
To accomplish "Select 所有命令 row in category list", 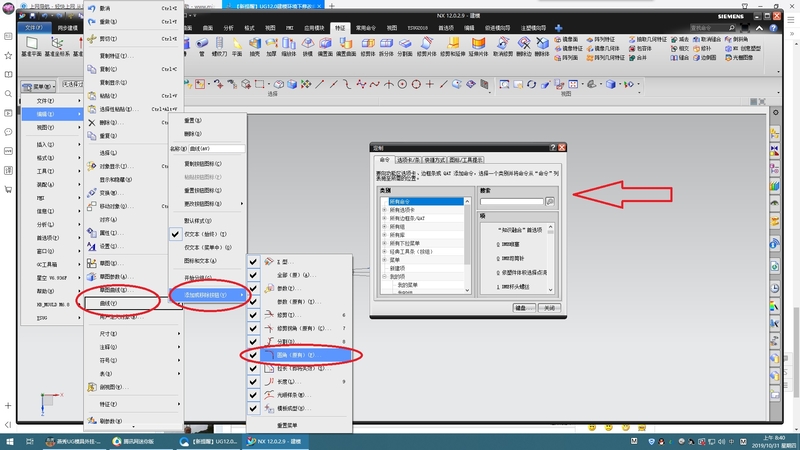I will [426, 202].
